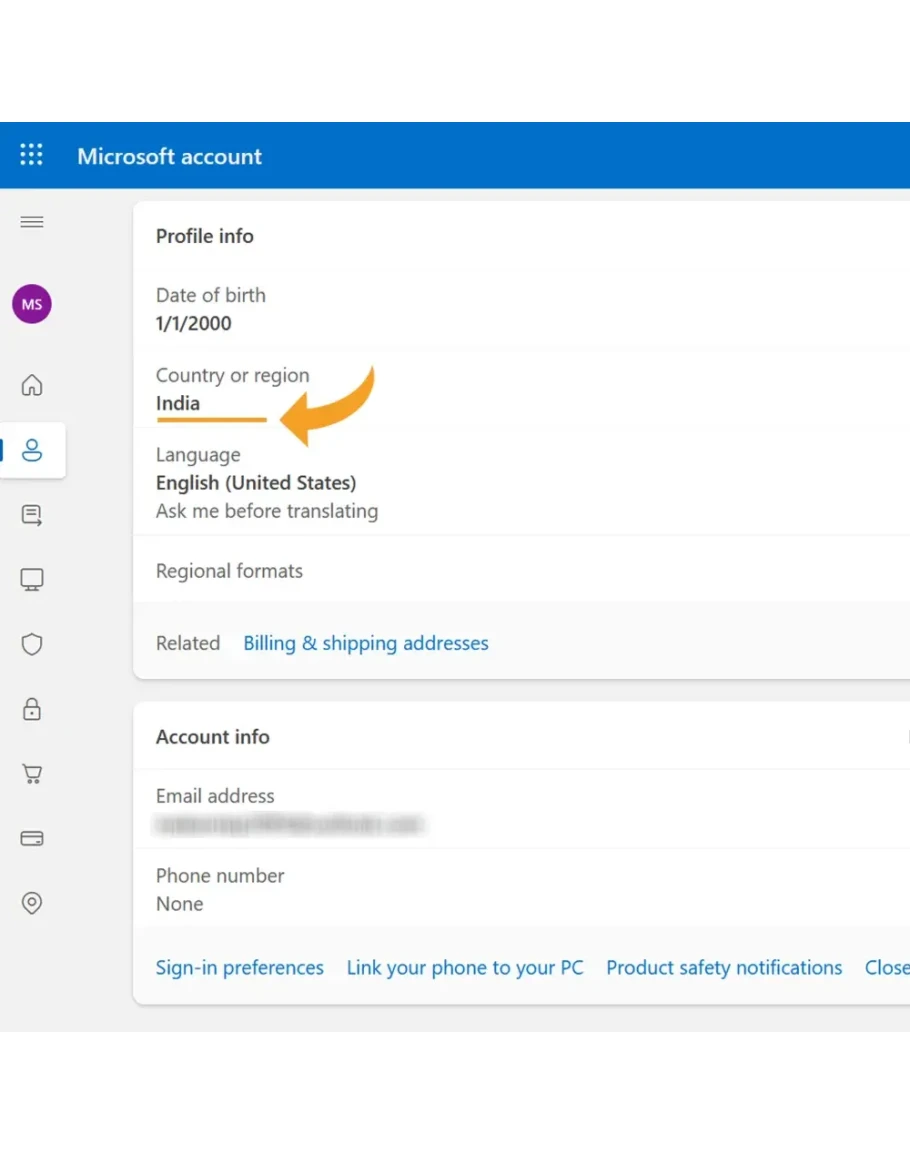Click the Billing & shipping addresses link
The image size is (910, 1155).
(x=366, y=643)
